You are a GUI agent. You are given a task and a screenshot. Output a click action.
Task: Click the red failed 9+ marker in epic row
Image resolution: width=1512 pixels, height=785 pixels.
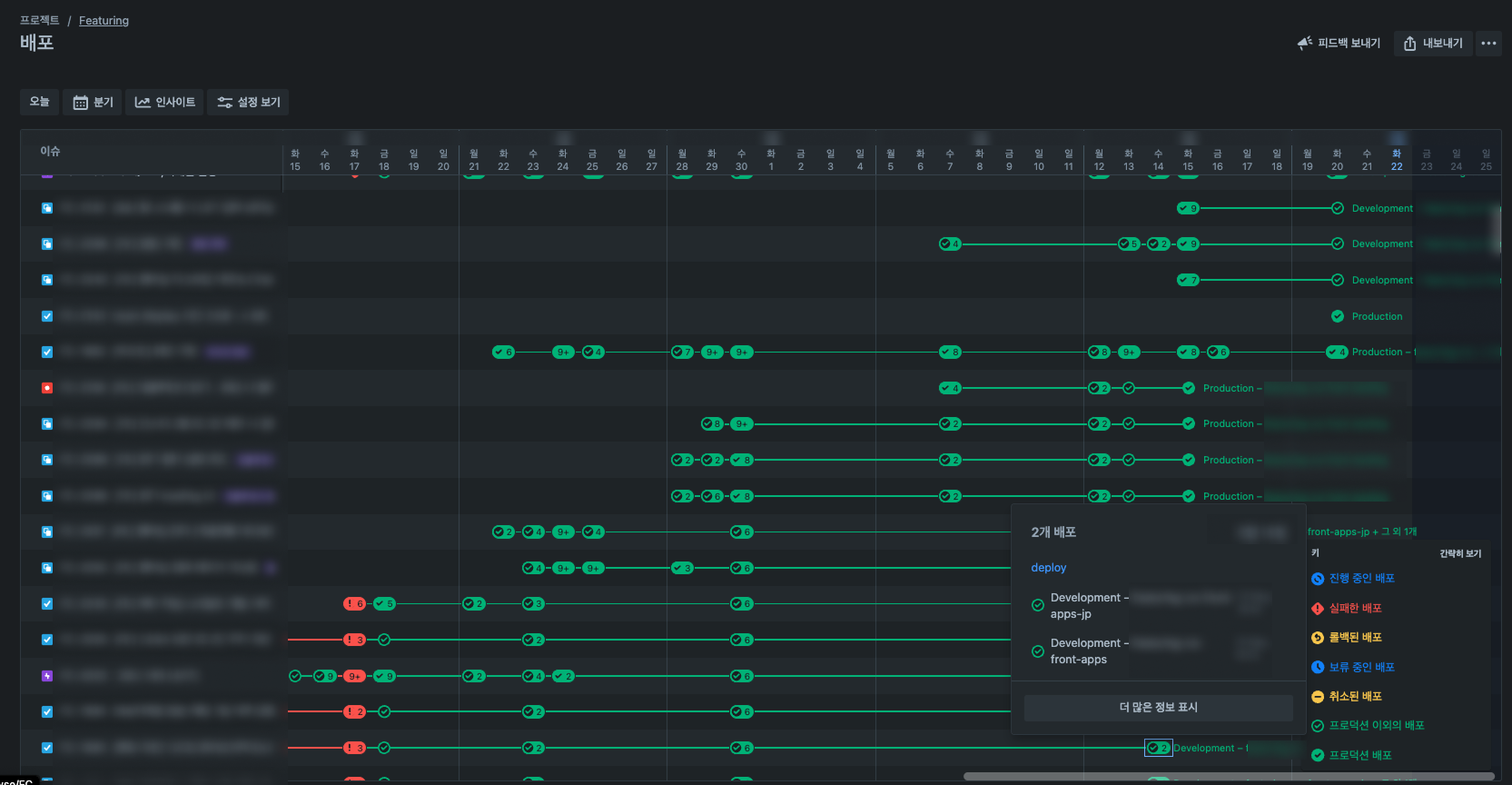click(354, 676)
